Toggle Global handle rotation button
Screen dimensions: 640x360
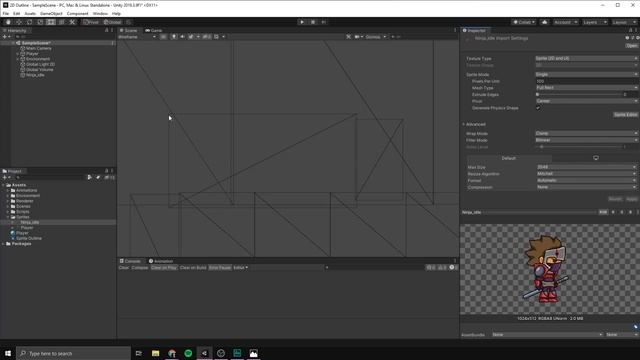pos(112,22)
